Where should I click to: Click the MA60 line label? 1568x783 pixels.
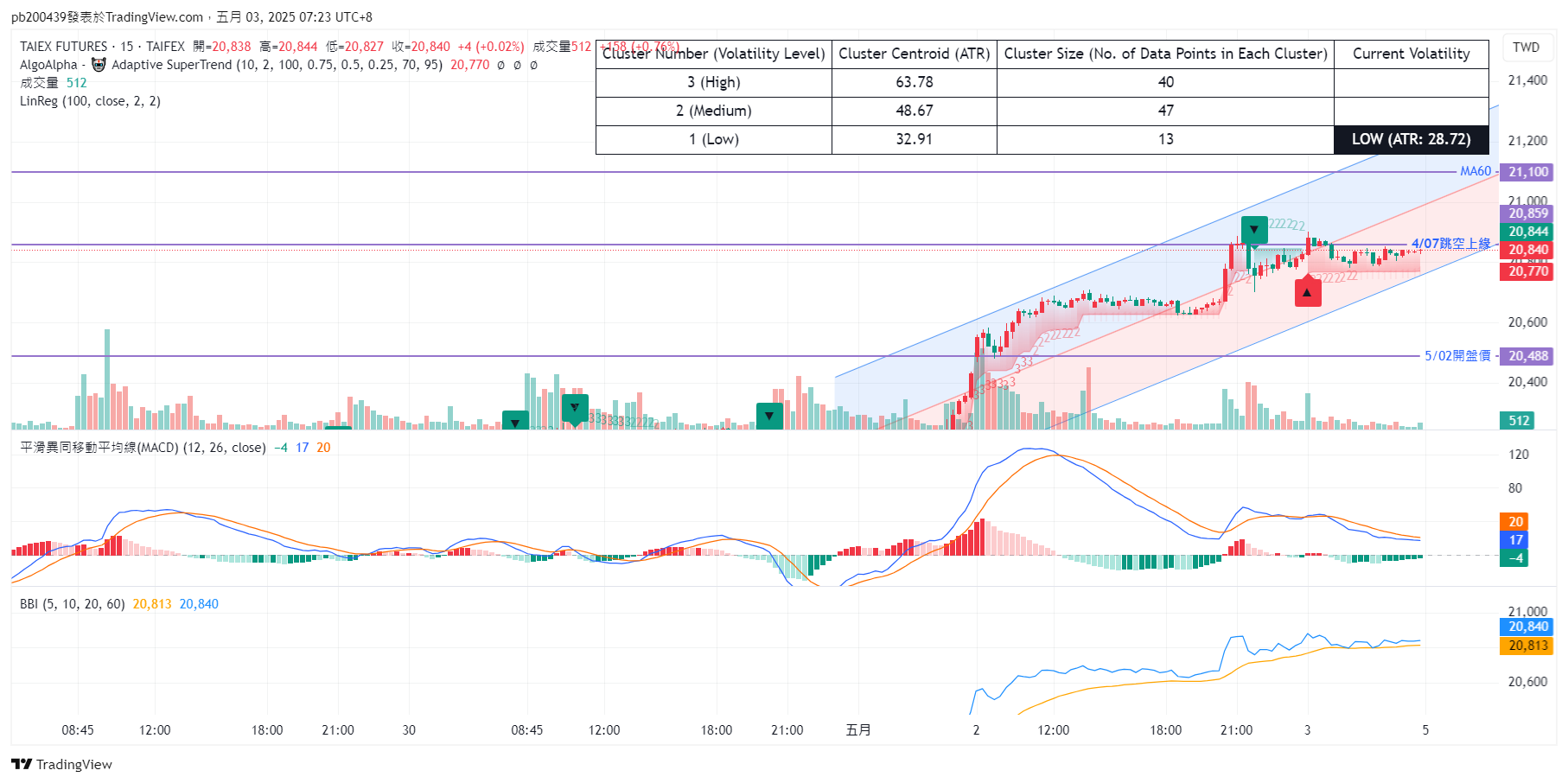click(x=1476, y=171)
